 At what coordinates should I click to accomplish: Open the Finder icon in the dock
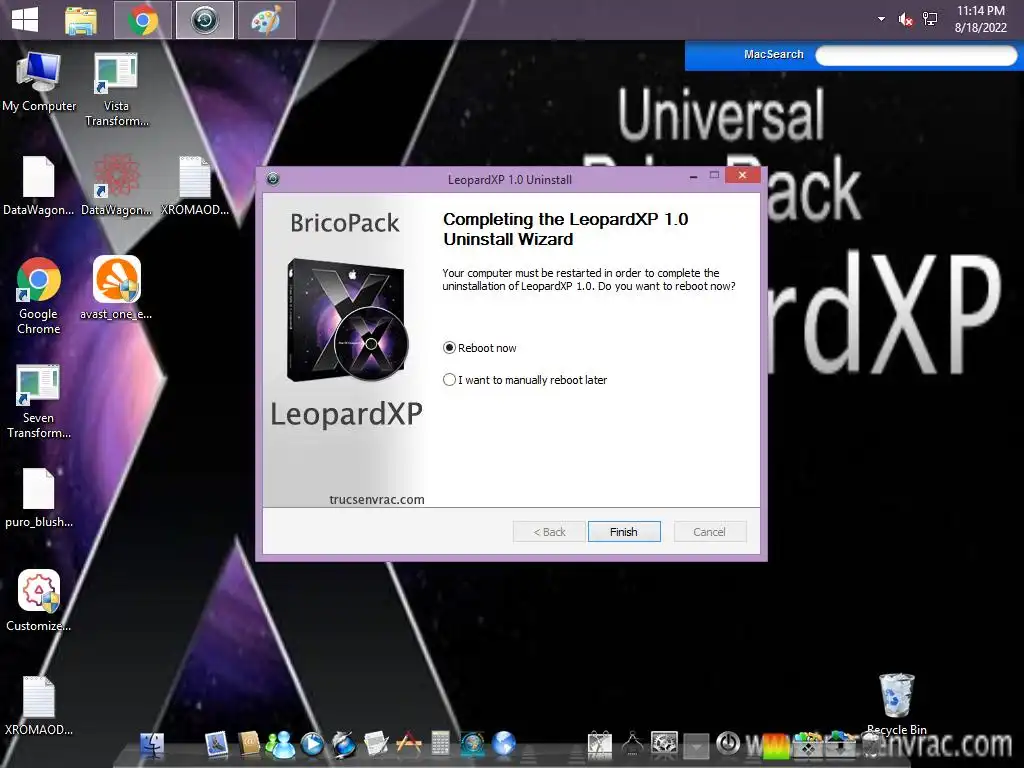(152, 744)
